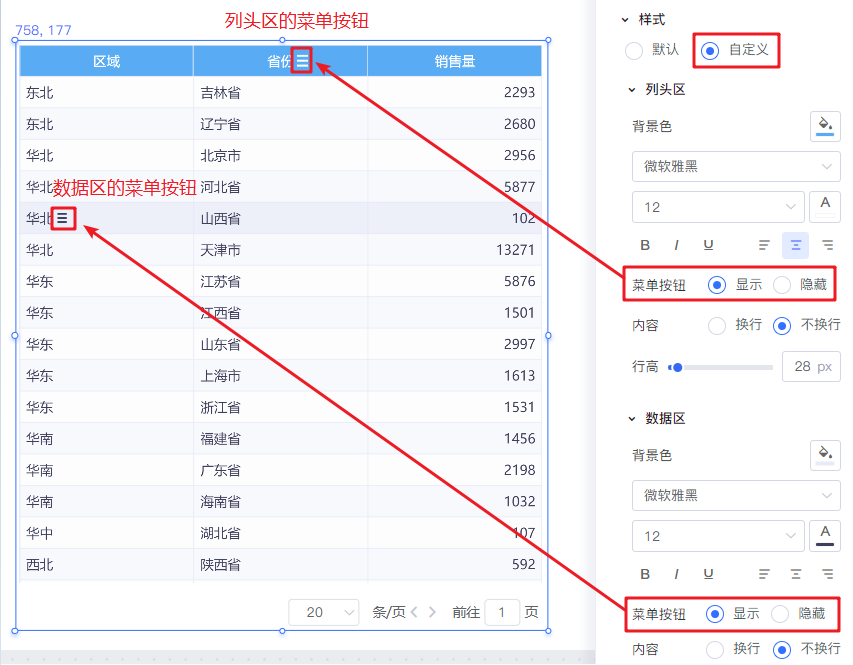The height and width of the screenshot is (665, 853).
Task: Select the 福建省 cell
Action: click(x=281, y=439)
